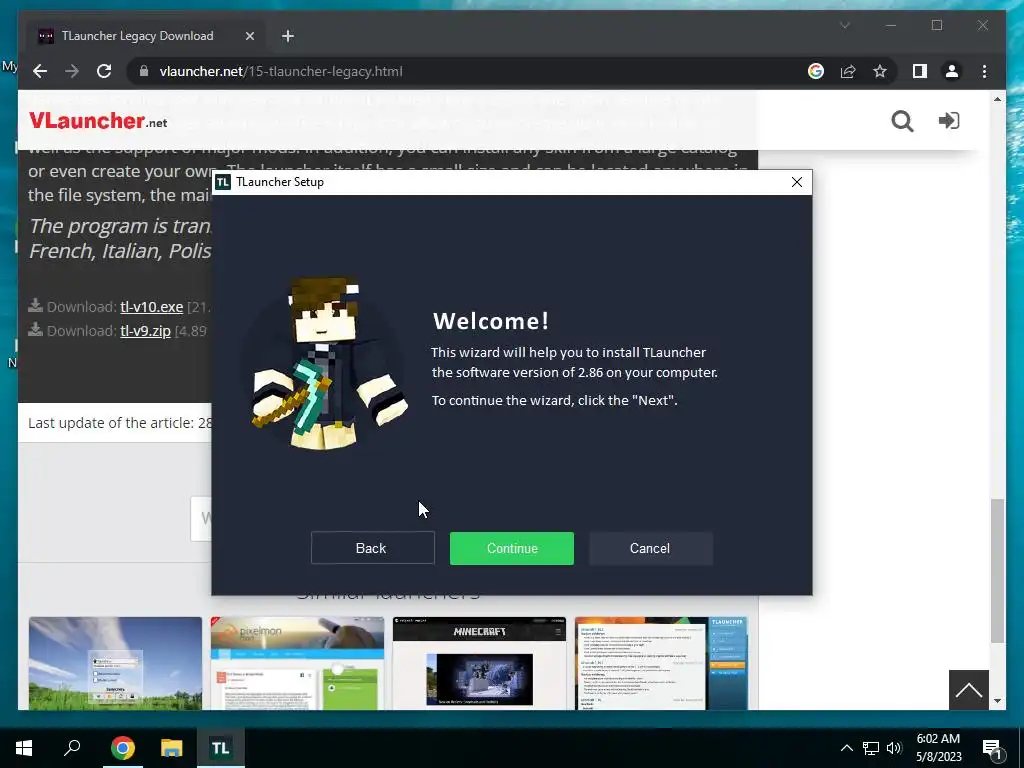Close the TLauncher Setup dialog
This screenshot has height=768, width=1024.
point(797,182)
